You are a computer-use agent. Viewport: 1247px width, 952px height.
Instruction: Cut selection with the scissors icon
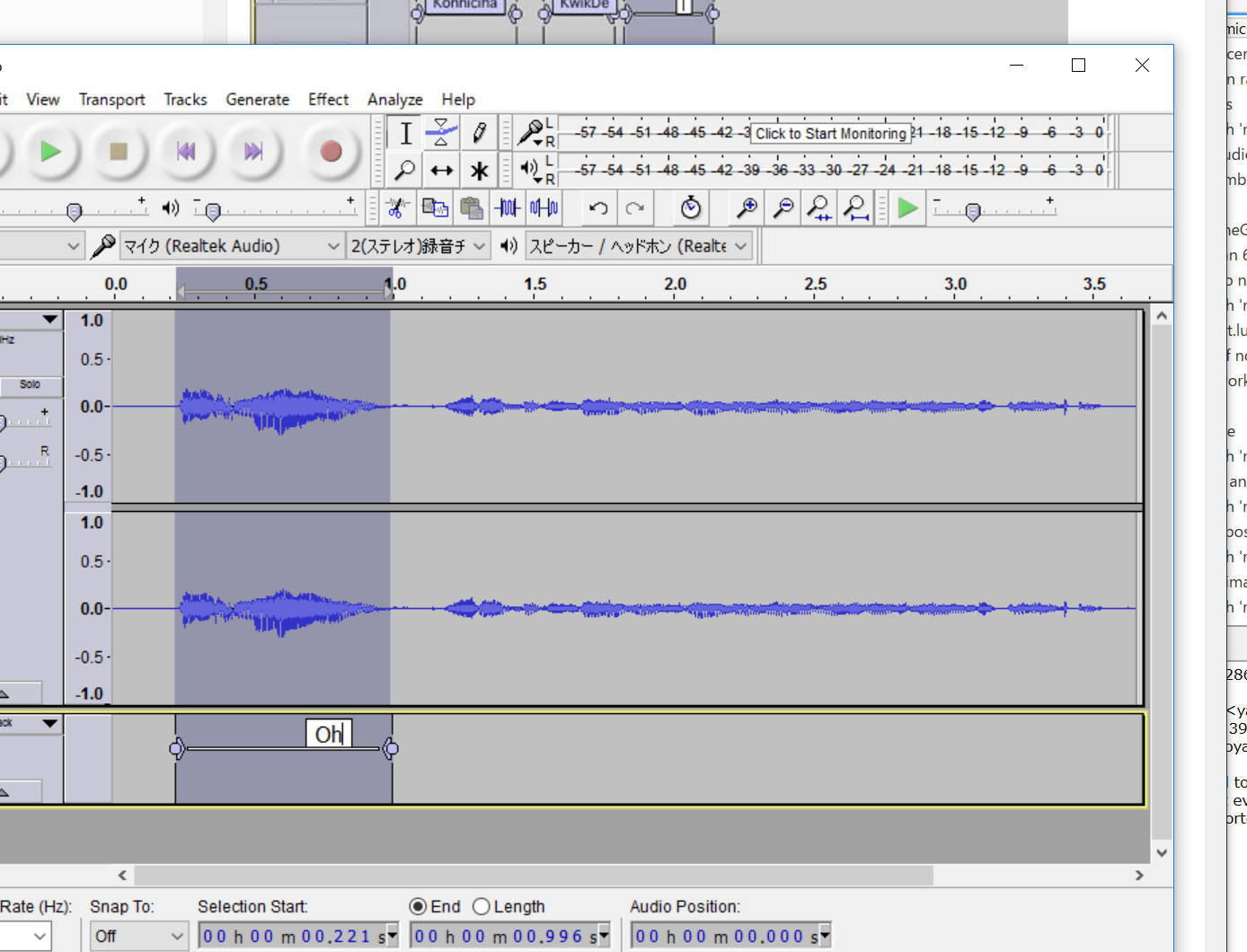tap(397, 208)
